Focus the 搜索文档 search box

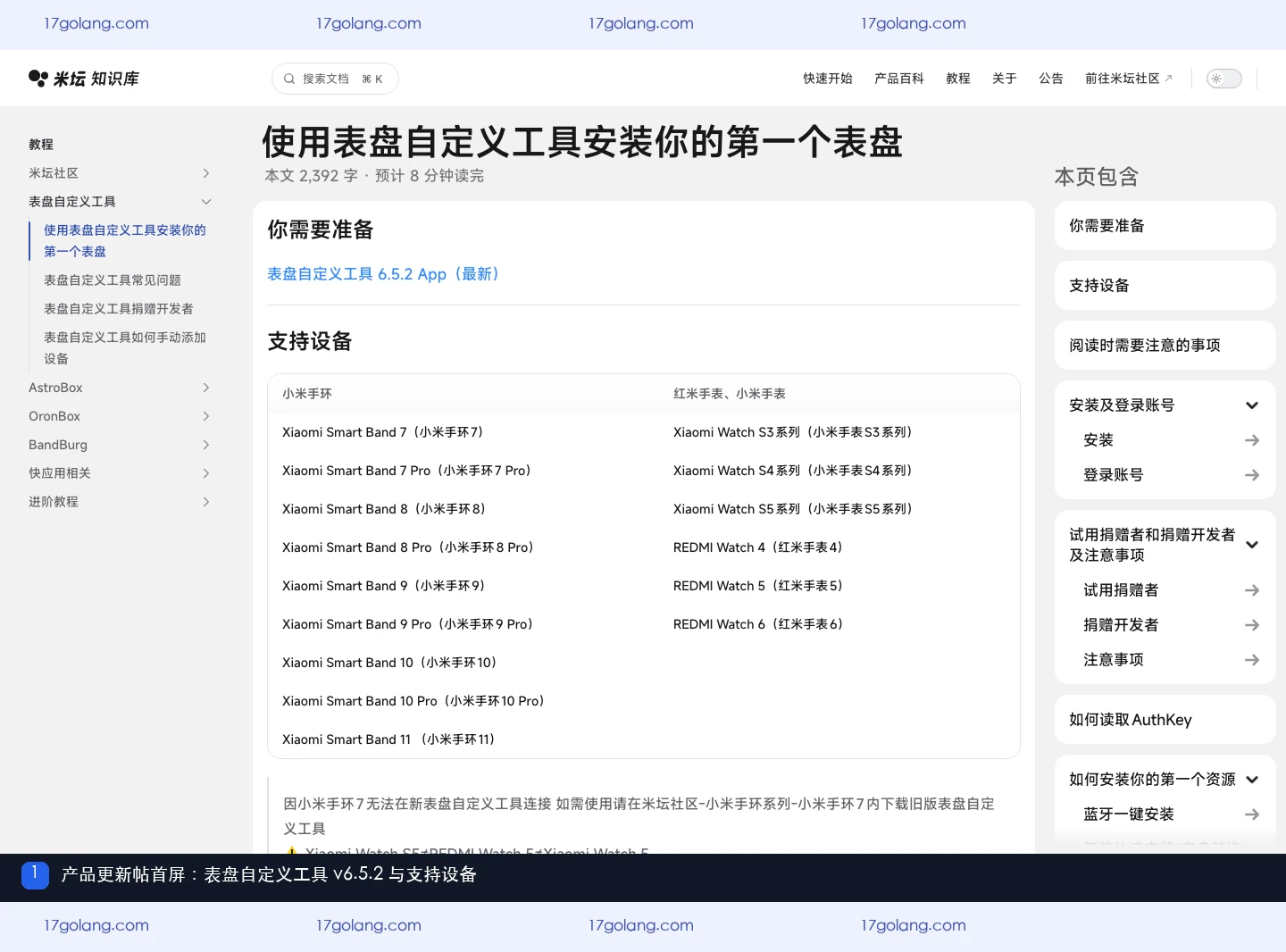tap(335, 79)
